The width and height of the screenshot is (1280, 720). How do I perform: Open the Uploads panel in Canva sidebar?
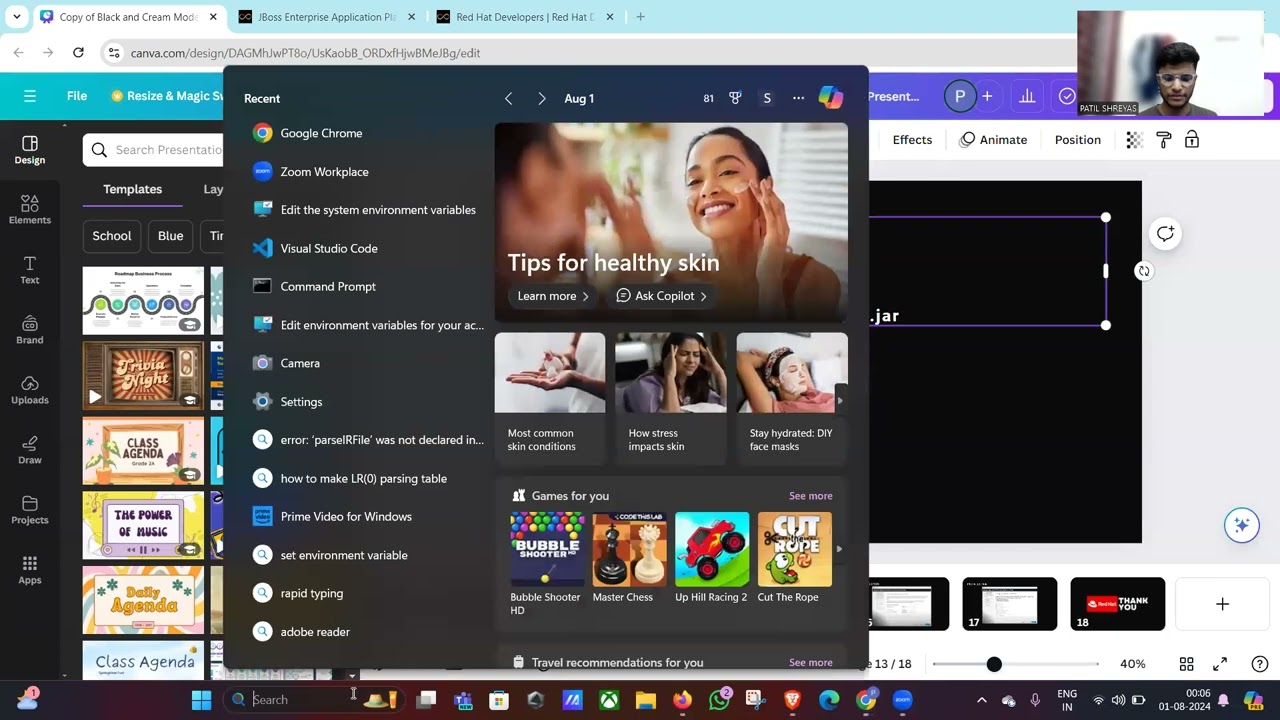click(30, 390)
